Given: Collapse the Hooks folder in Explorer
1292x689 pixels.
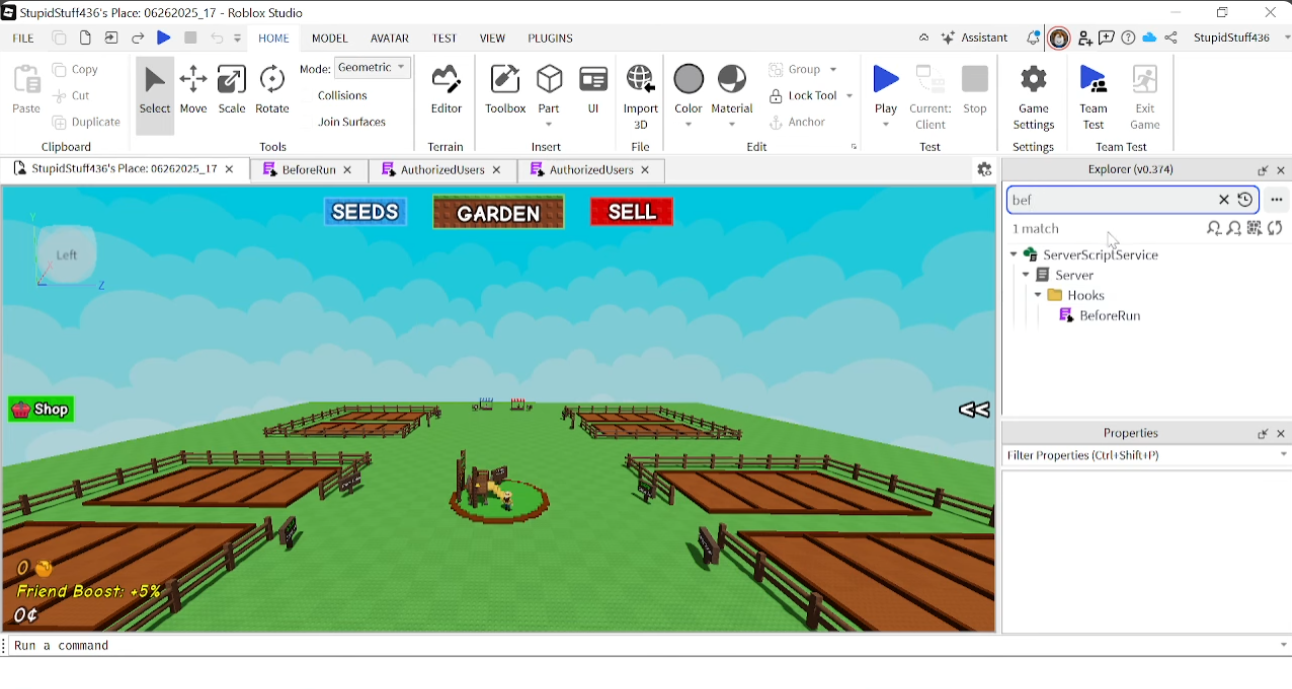Looking at the screenshot, I should coord(1037,295).
